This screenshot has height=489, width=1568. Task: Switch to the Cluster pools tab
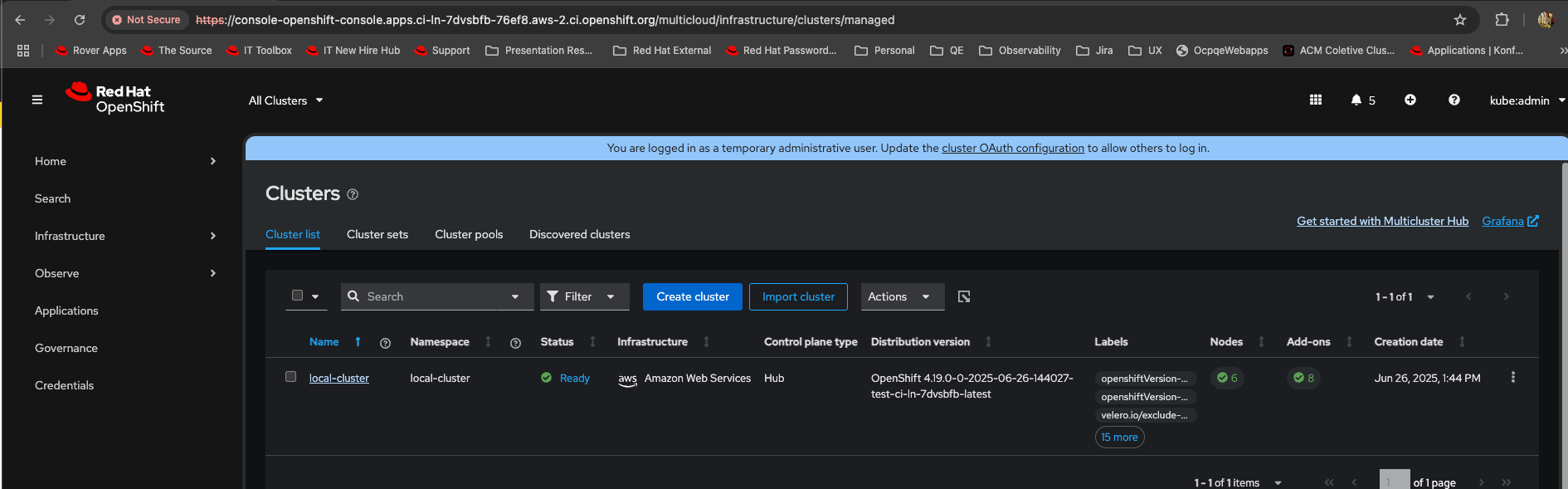click(x=469, y=234)
